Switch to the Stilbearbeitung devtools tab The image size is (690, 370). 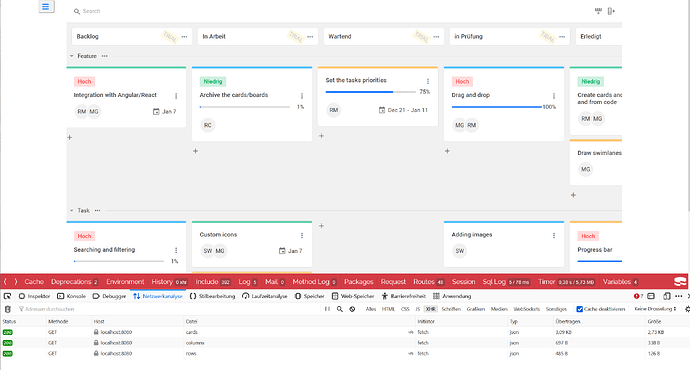pyautogui.click(x=212, y=296)
